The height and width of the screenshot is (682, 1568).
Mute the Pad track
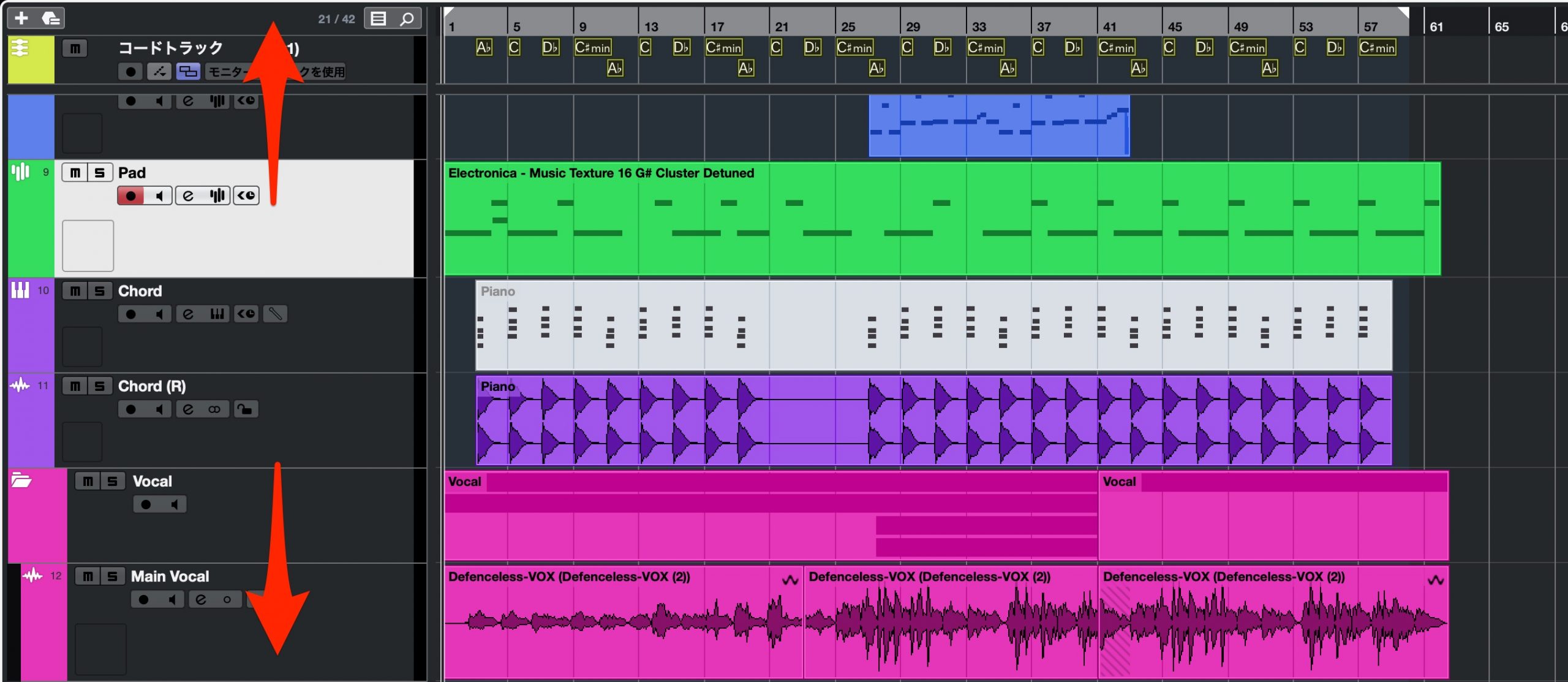pos(75,173)
